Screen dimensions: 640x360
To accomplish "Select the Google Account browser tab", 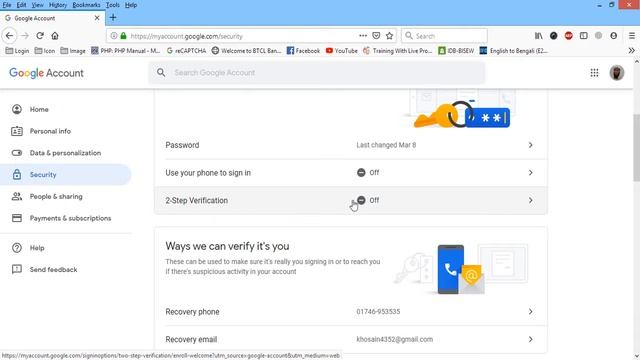I will (x=52, y=18).
